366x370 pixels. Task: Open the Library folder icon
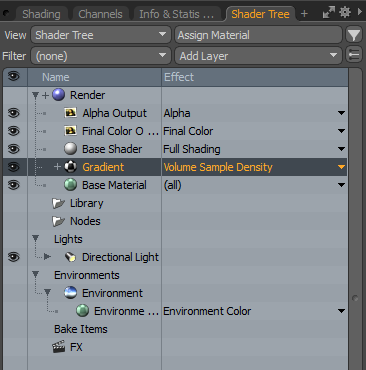tap(58, 203)
